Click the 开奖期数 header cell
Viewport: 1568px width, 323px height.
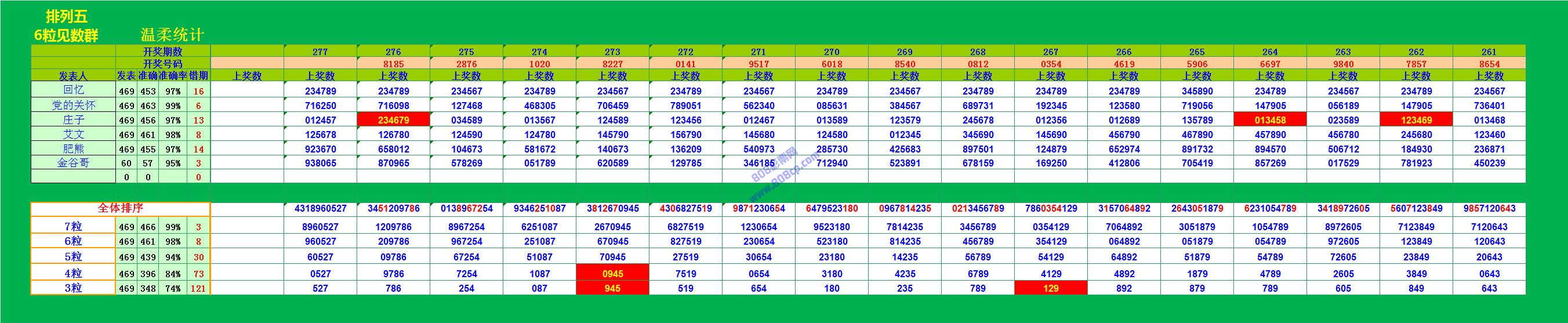[x=162, y=52]
